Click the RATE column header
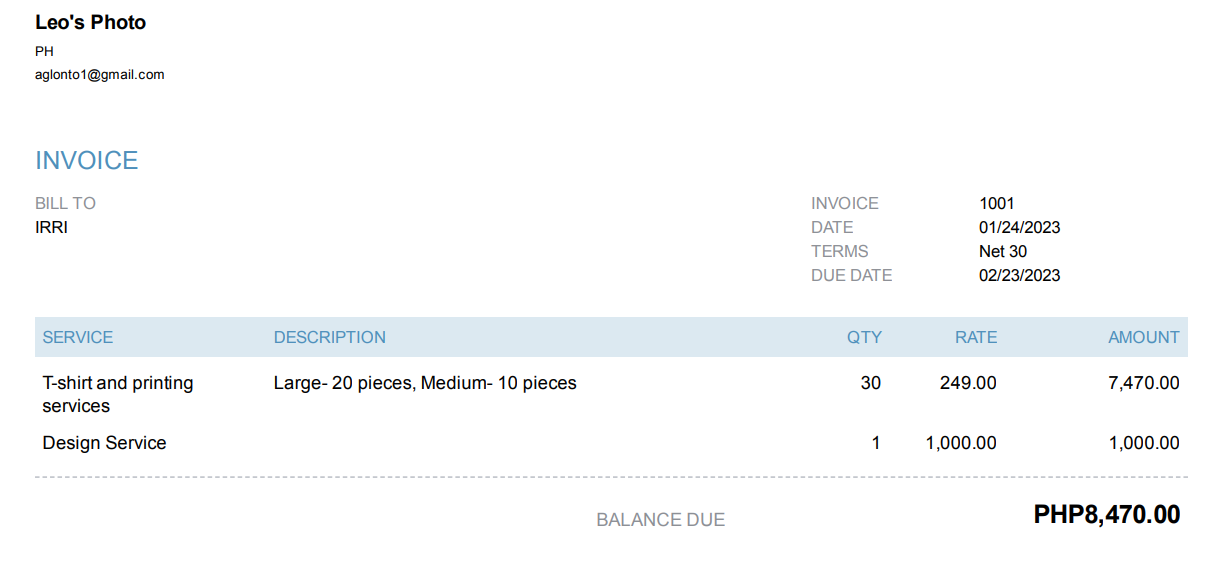Screen dimensions: 1220x567 pos(976,338)
